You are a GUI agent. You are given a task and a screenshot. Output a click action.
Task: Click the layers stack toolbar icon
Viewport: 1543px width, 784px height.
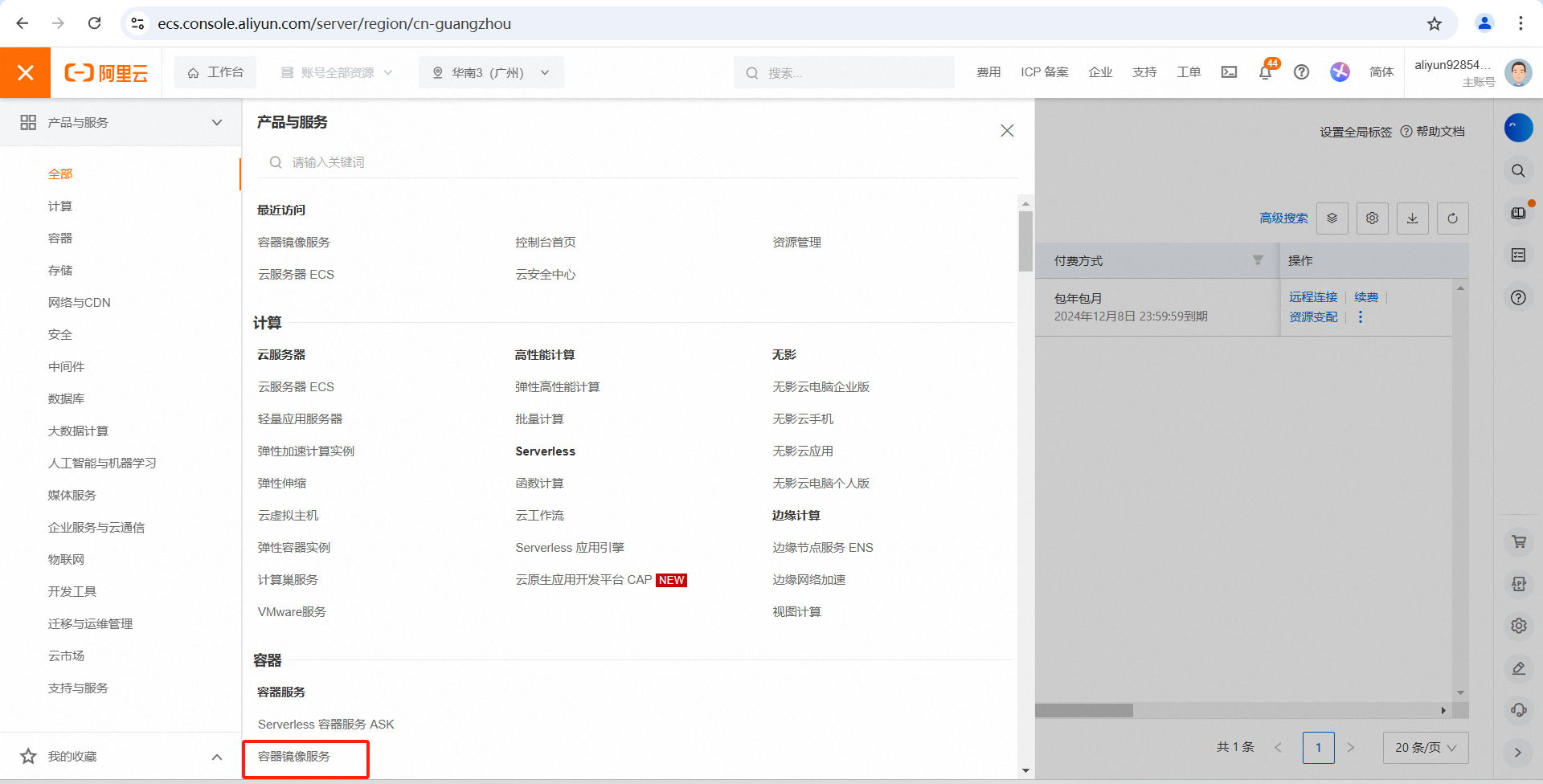[1332, 218]
